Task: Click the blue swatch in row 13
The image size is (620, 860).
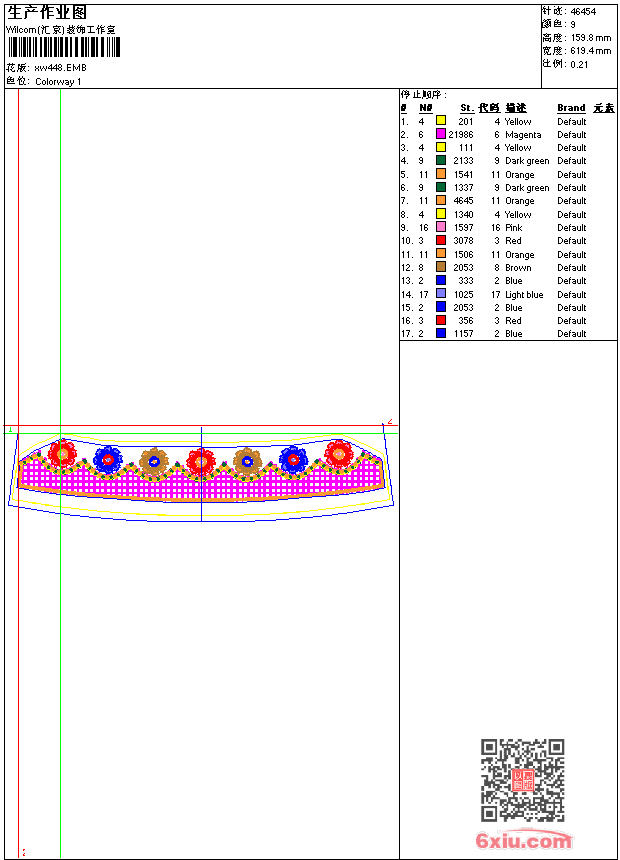Action: 441,280
